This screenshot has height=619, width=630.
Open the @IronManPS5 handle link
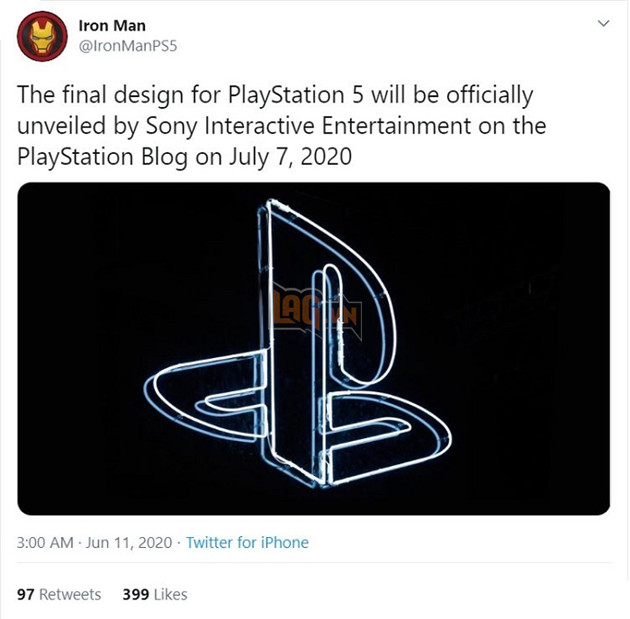click(x=128, y=46)
